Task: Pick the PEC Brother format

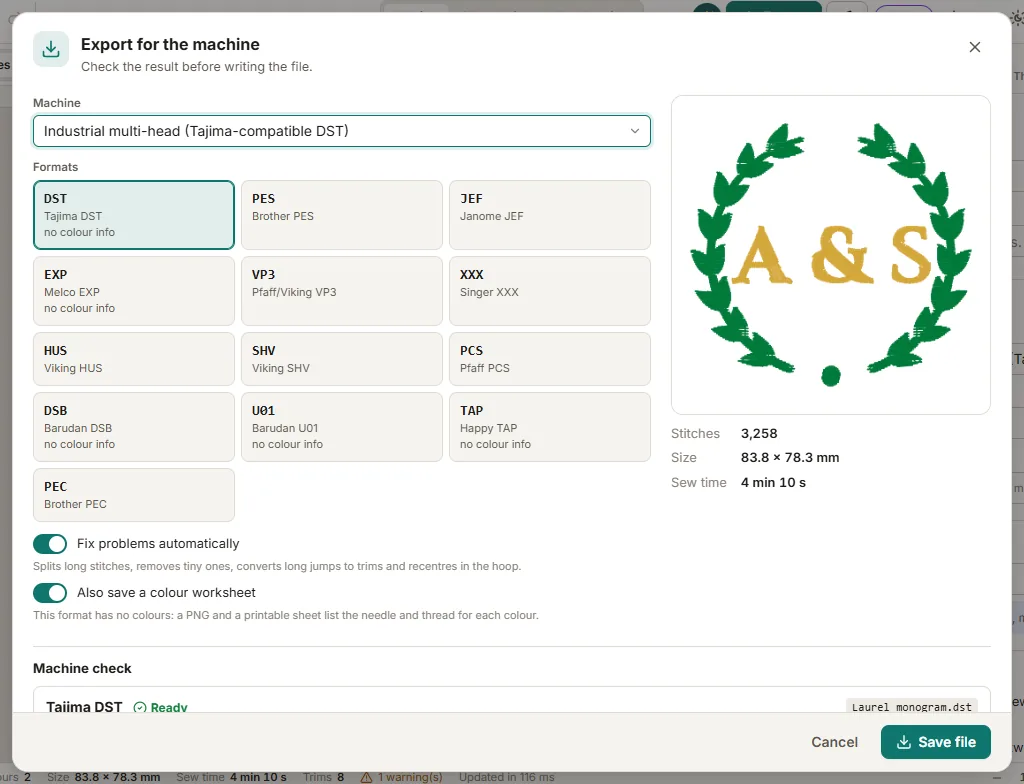Action: (134, 495)
